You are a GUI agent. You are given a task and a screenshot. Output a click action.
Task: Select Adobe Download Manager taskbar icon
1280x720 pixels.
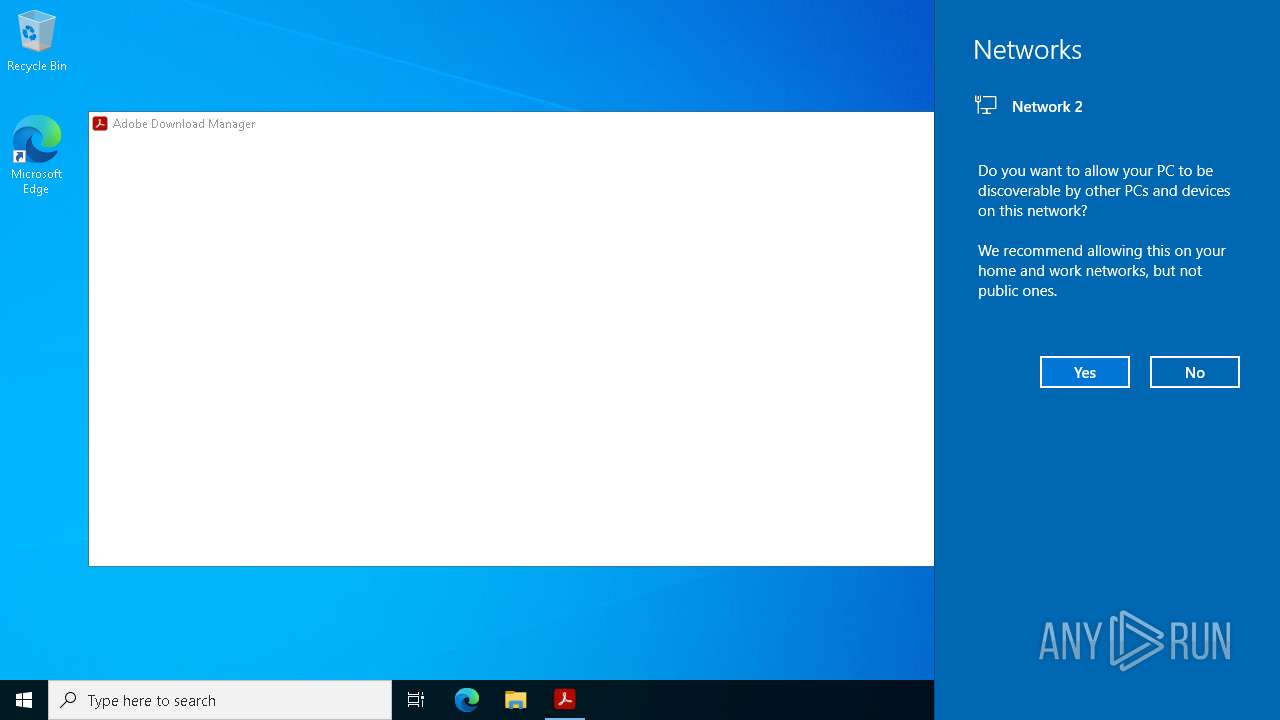565,700
